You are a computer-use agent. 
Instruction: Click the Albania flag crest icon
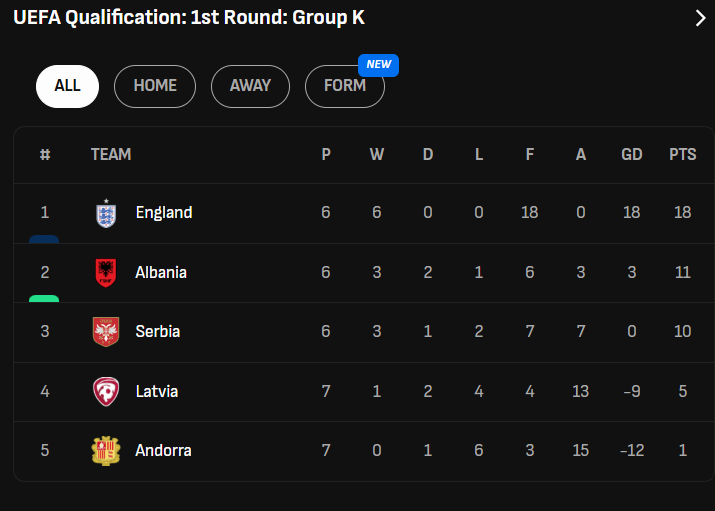[x=105, y=272]
